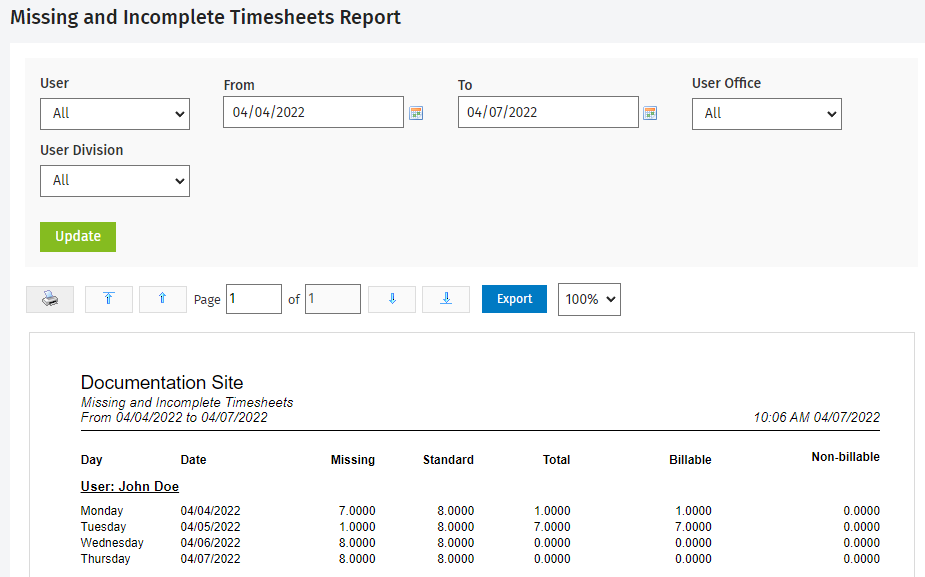Open the User dropdown
Image resolution: width=925 pixels, height=577 pixels.
pyautogui.click(x=114, y=113)
